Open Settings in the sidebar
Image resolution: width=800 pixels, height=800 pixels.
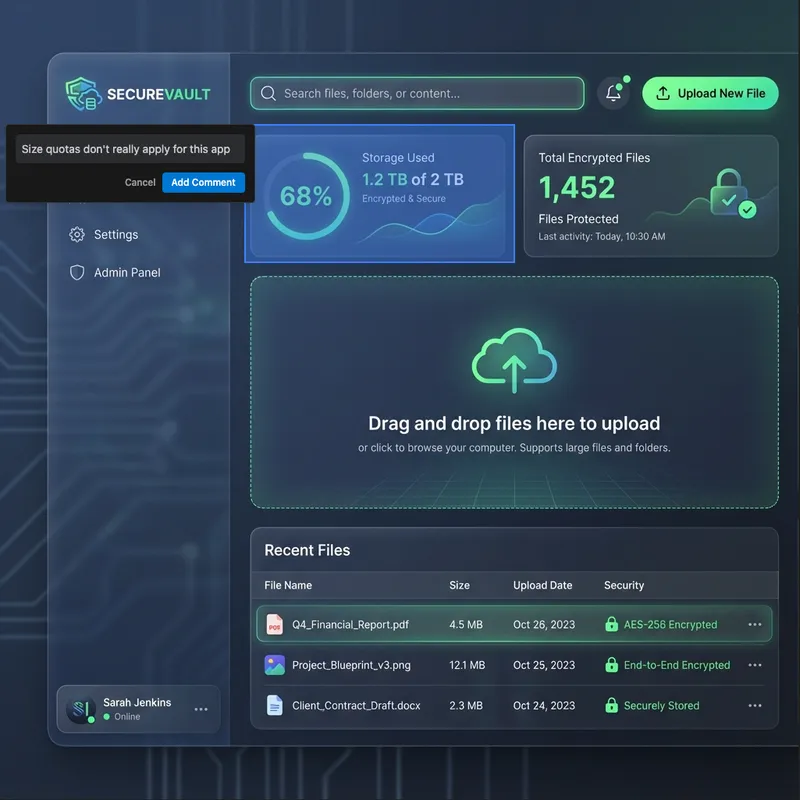116,235
